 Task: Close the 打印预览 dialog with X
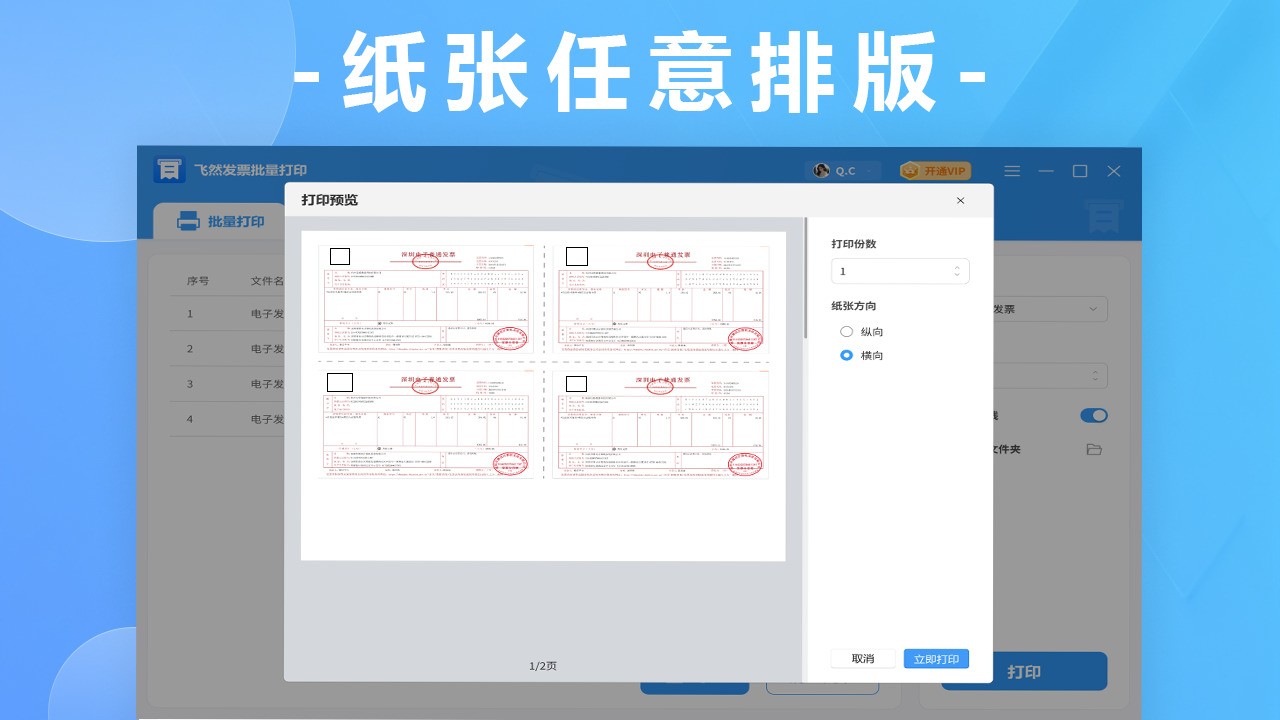click(x=960, y=200)
